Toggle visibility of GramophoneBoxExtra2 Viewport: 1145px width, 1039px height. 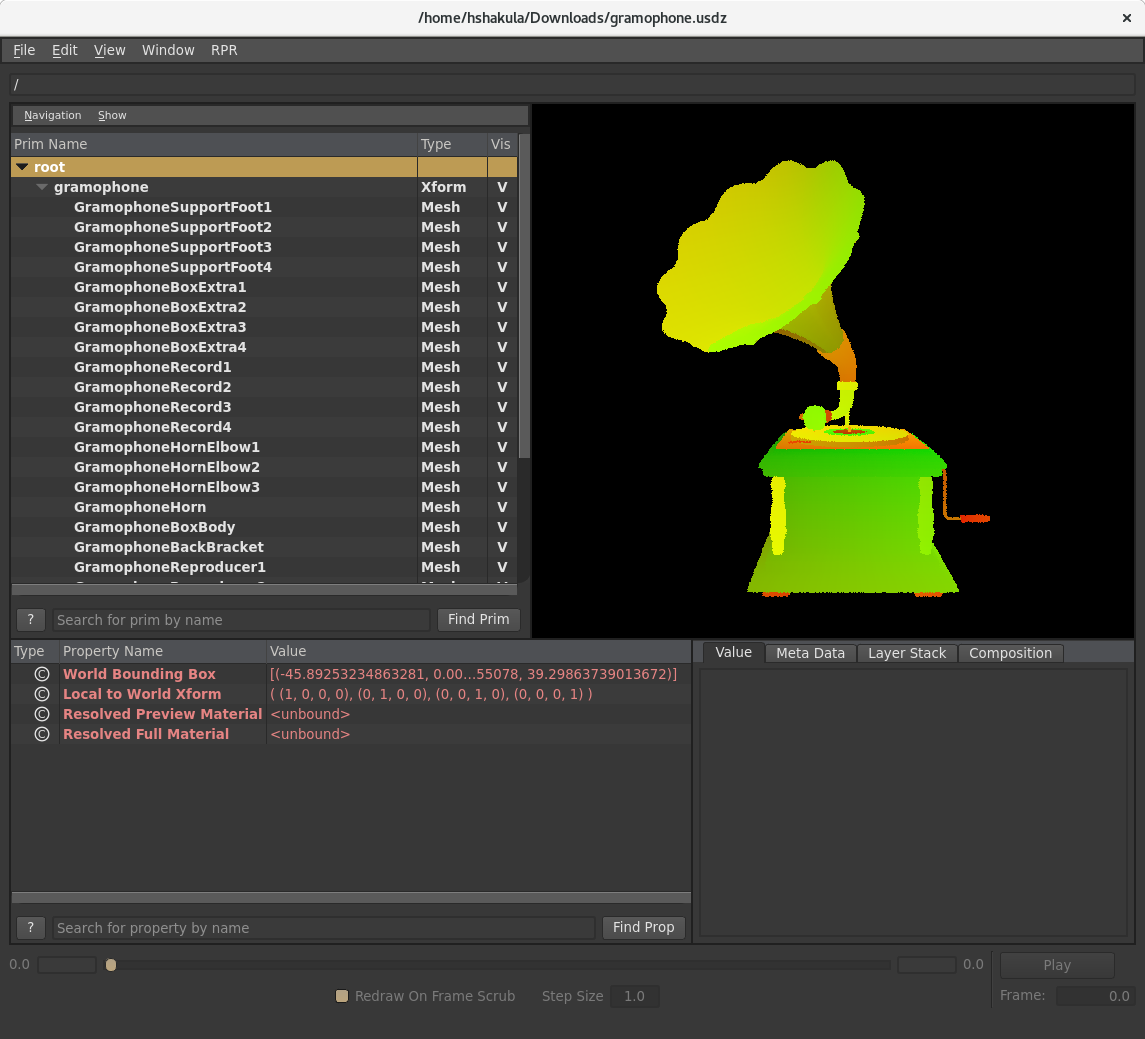[502, 307]
